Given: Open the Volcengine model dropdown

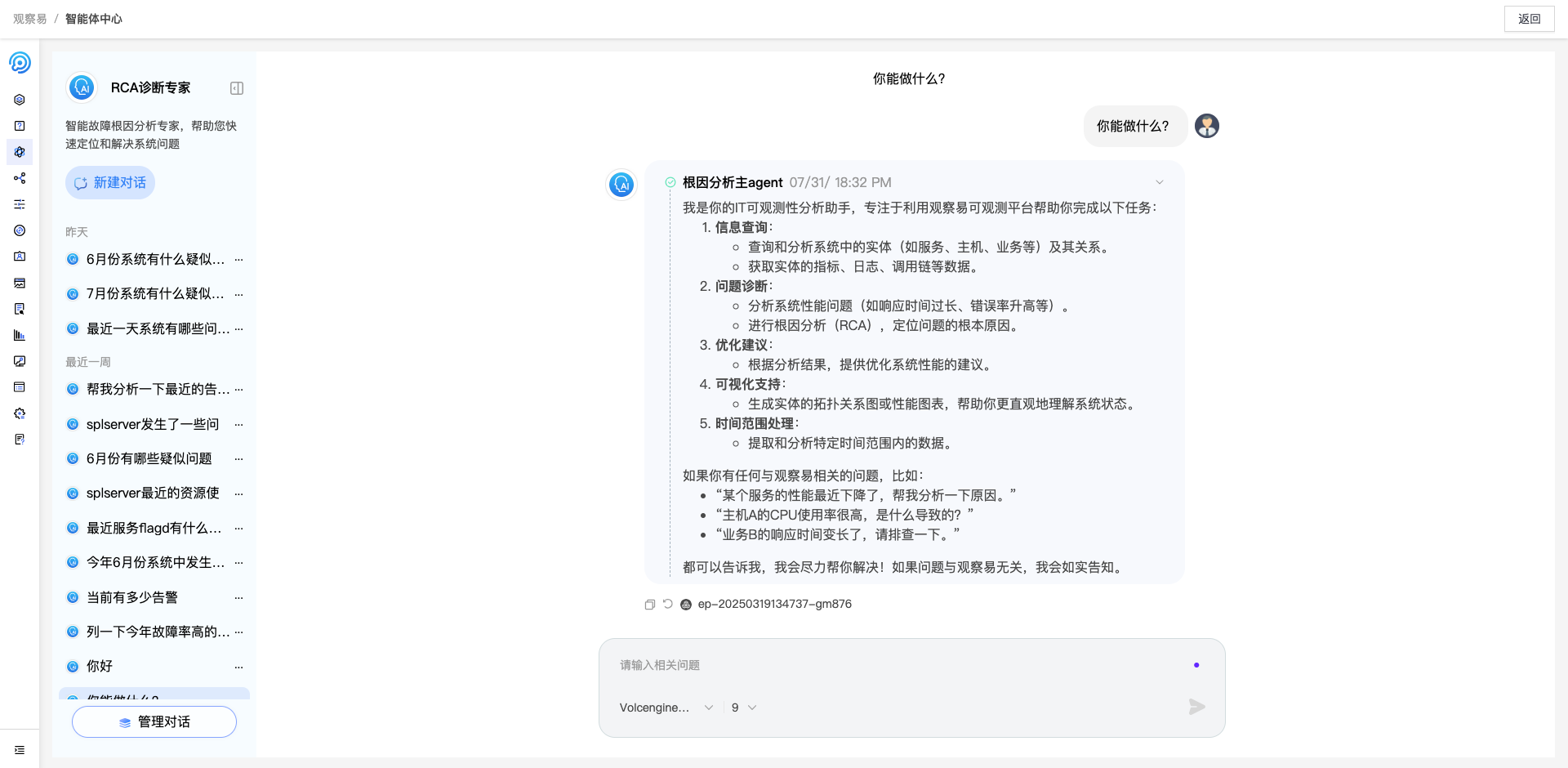Looking at the screenshot, I should pyautogui.click(x=666, y=708).
